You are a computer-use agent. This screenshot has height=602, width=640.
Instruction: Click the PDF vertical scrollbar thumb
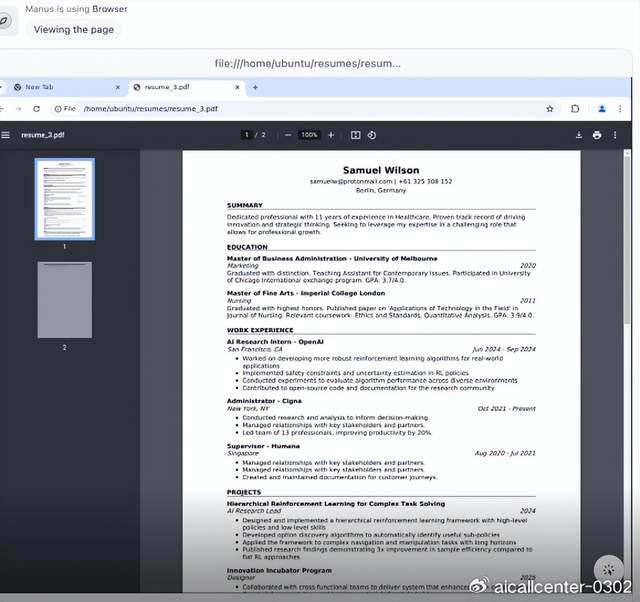point(627,239)
